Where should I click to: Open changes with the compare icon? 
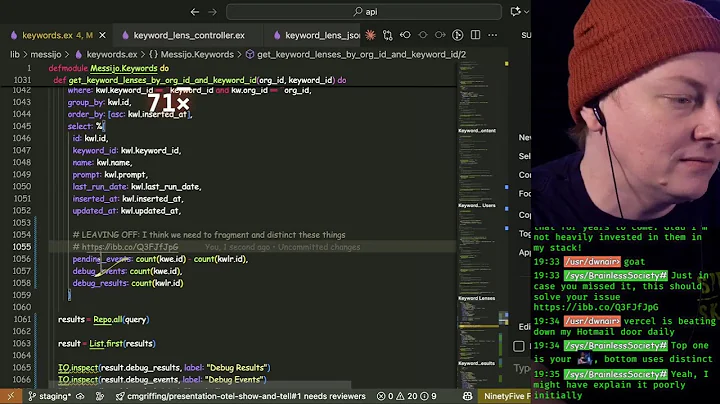(x=388, y=35)
